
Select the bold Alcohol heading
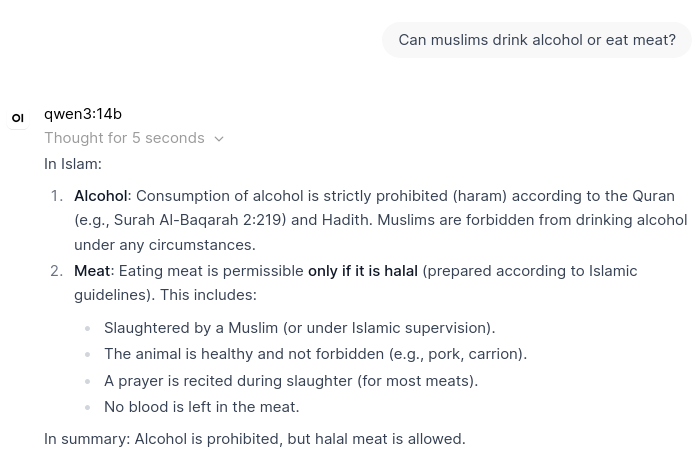pyautogui.click(x=101, y=196)
